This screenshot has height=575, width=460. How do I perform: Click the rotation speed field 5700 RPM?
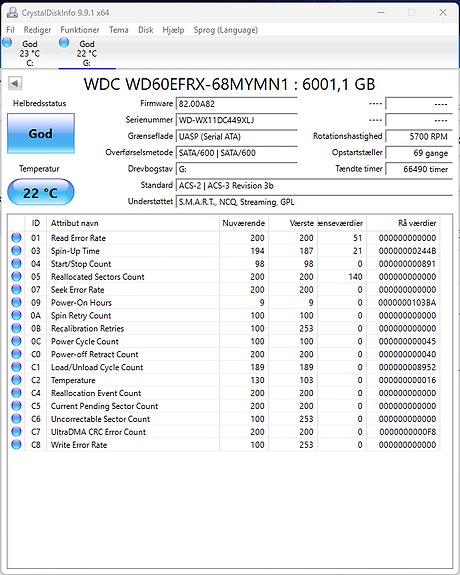(x=419, y=137)
